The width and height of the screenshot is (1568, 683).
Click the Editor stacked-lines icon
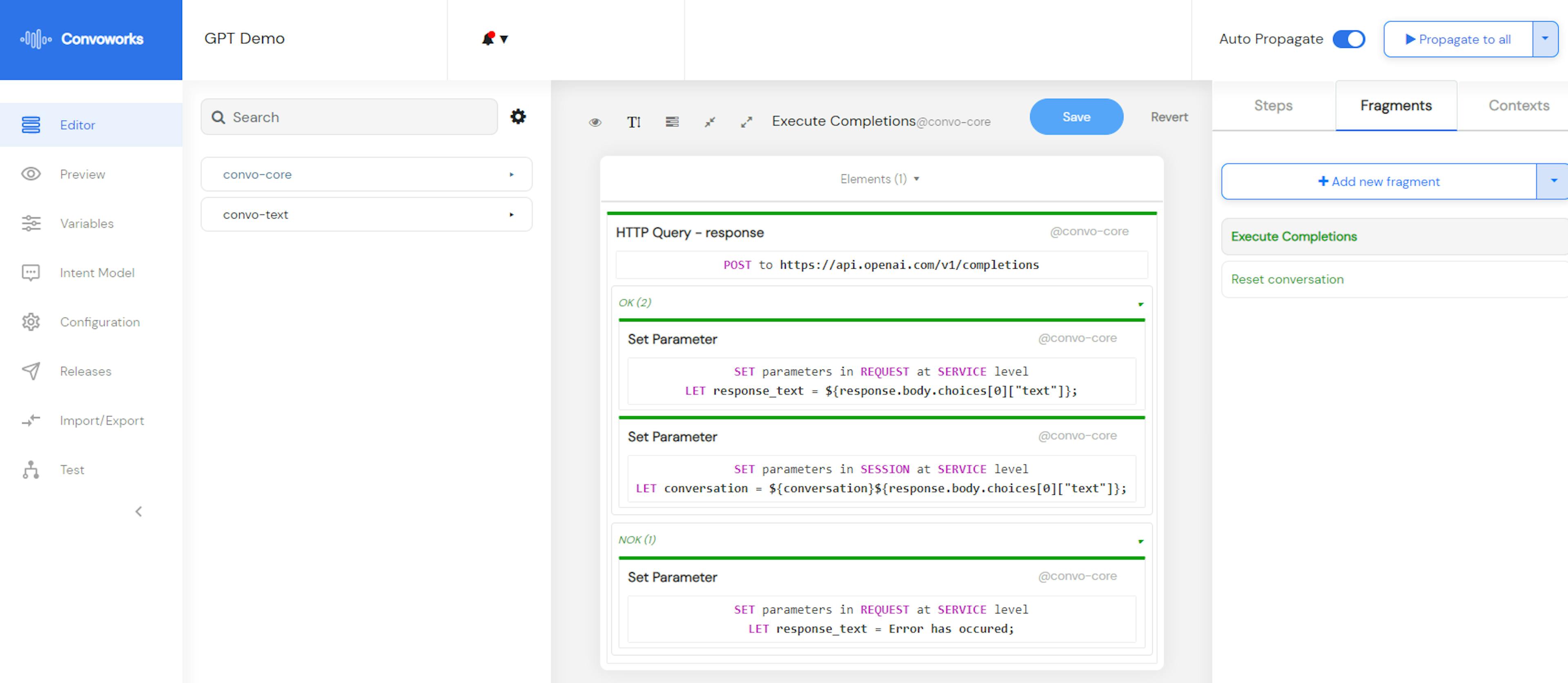[x=31, y=125]
